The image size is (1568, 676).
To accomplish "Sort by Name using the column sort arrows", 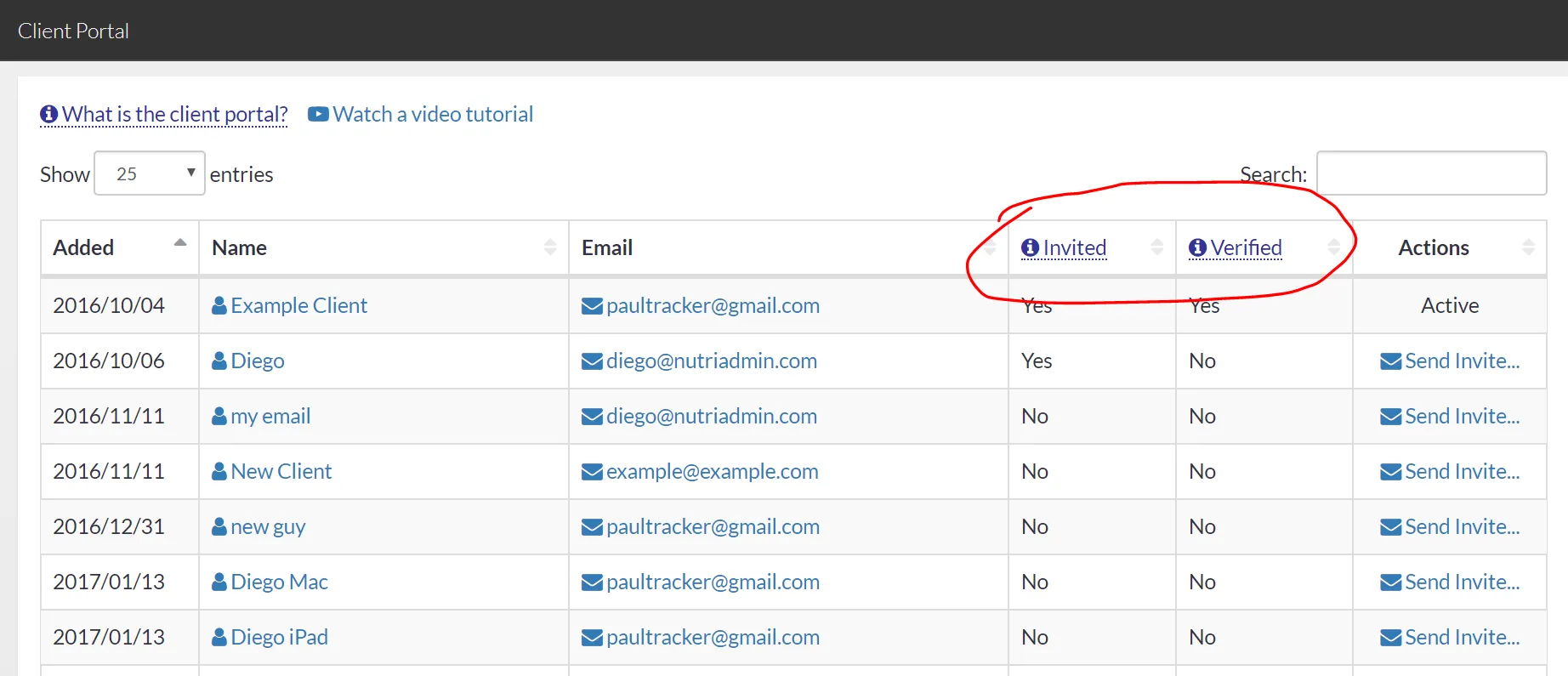I will tap(550, 247).
